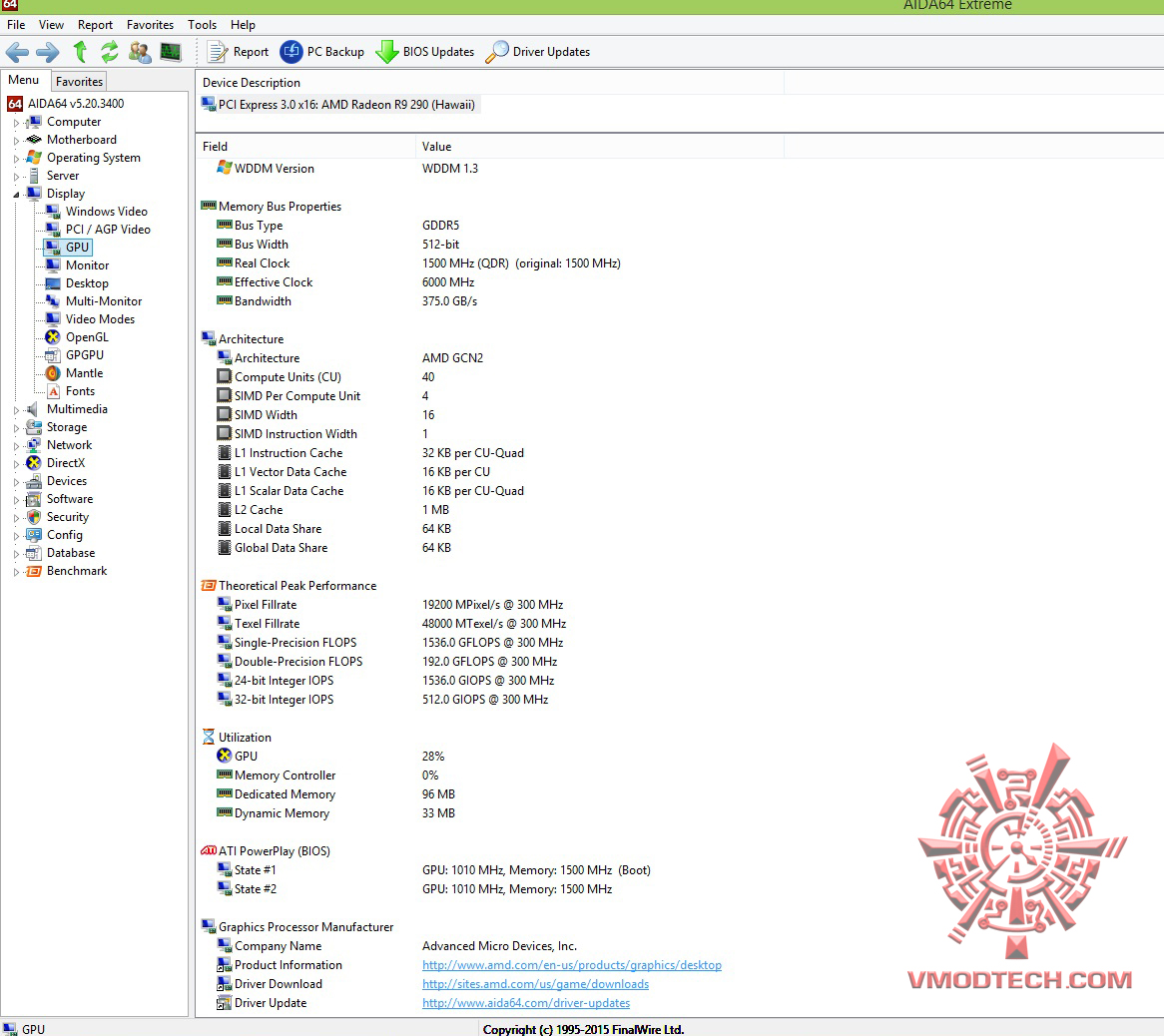1164x1036 pixels.
Task: Expand the Storage tree node
Action: 16,428
